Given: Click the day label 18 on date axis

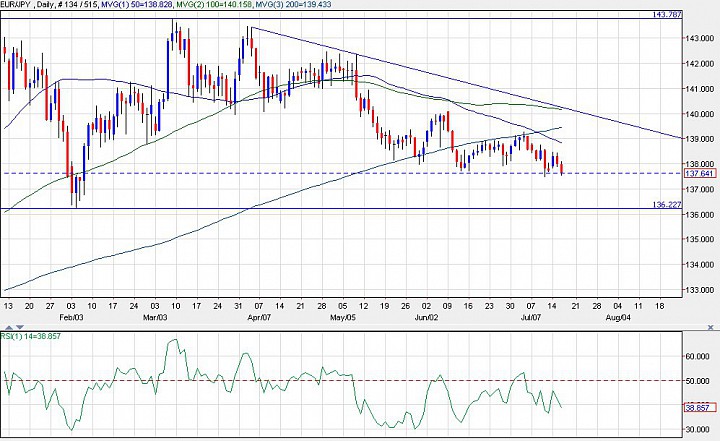Looking at the screenshot, I should point(660,306).
